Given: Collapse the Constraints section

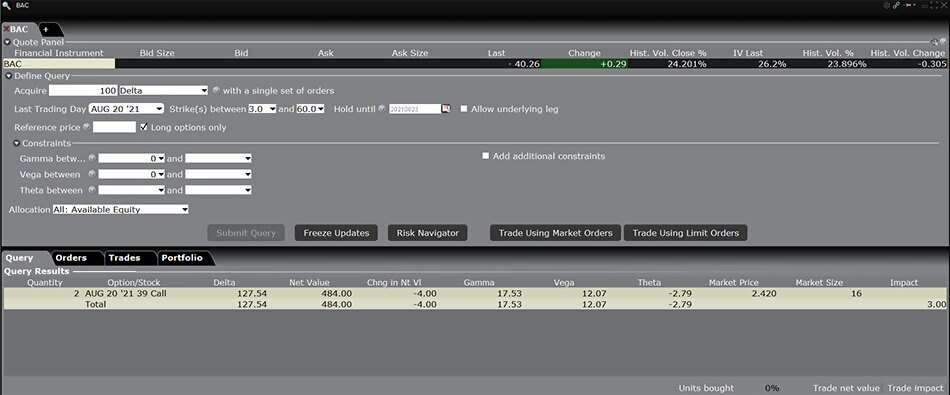Looking at the screenshot, I should click(x=17, y=144).
